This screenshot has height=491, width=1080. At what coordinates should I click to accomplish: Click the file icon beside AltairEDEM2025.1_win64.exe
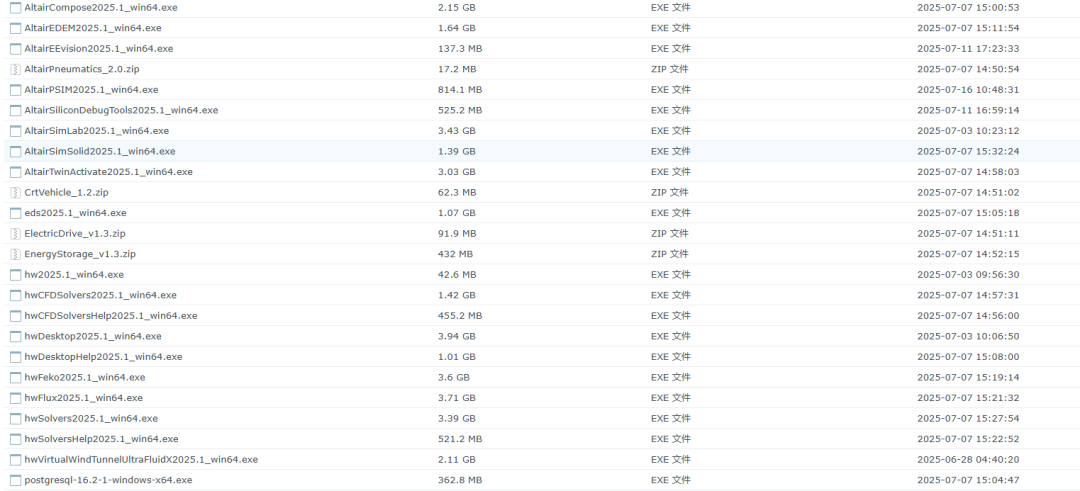point(15,28)
